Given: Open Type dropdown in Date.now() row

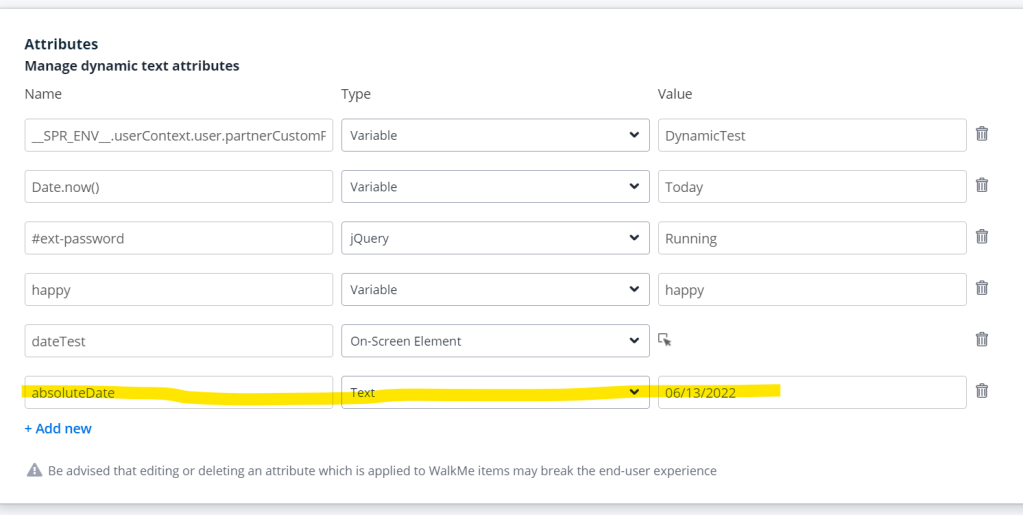Looking at the screenshot, I should point(494,187).
